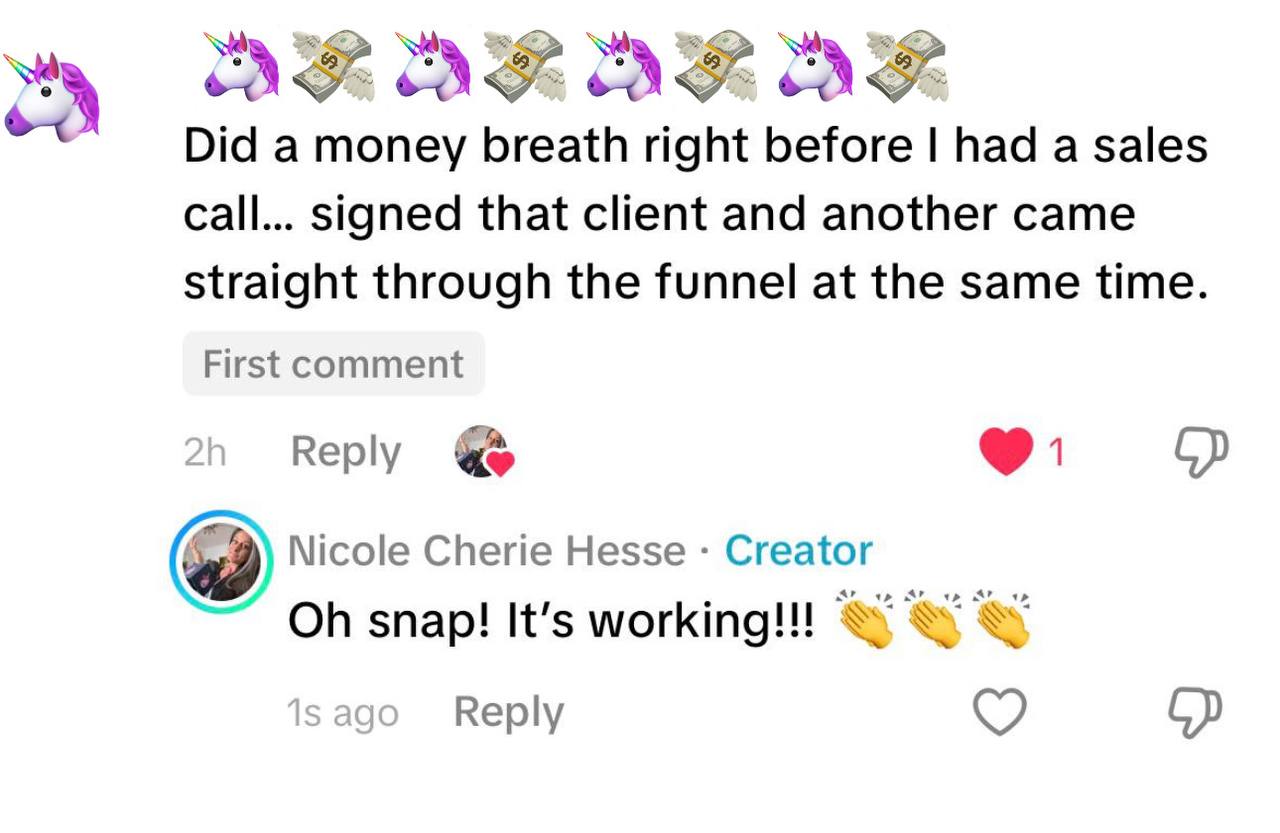Click the Creator label next to Nicole's name

click(x=798, y=550)
